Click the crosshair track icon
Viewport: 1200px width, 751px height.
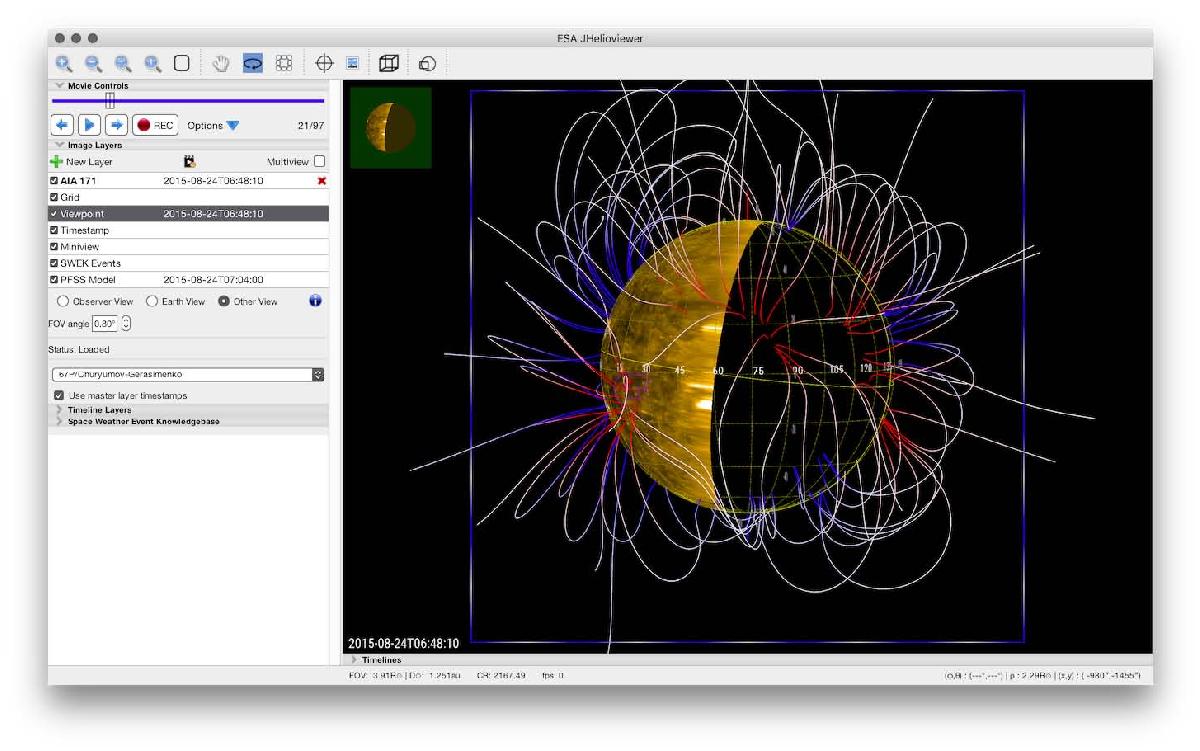pyautogui.click(x=323, y=63)
